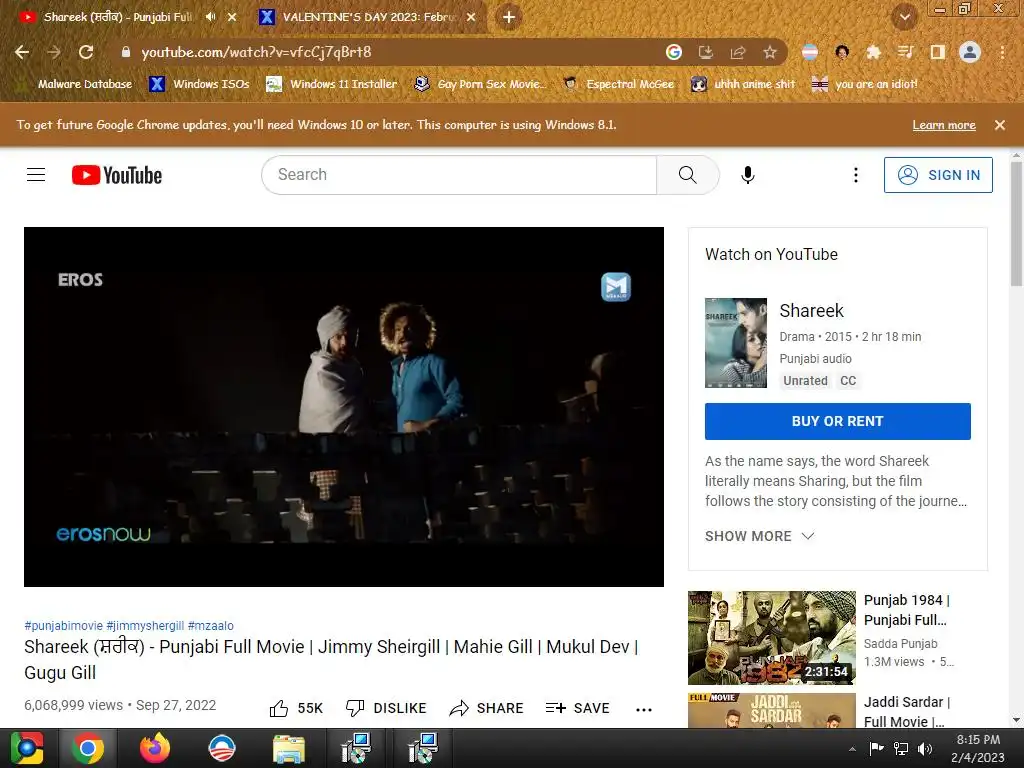Open Punjab 1984 Punjabi Full video title
The height and width of the screenshot is (768, 1024).
click(906, 610)
